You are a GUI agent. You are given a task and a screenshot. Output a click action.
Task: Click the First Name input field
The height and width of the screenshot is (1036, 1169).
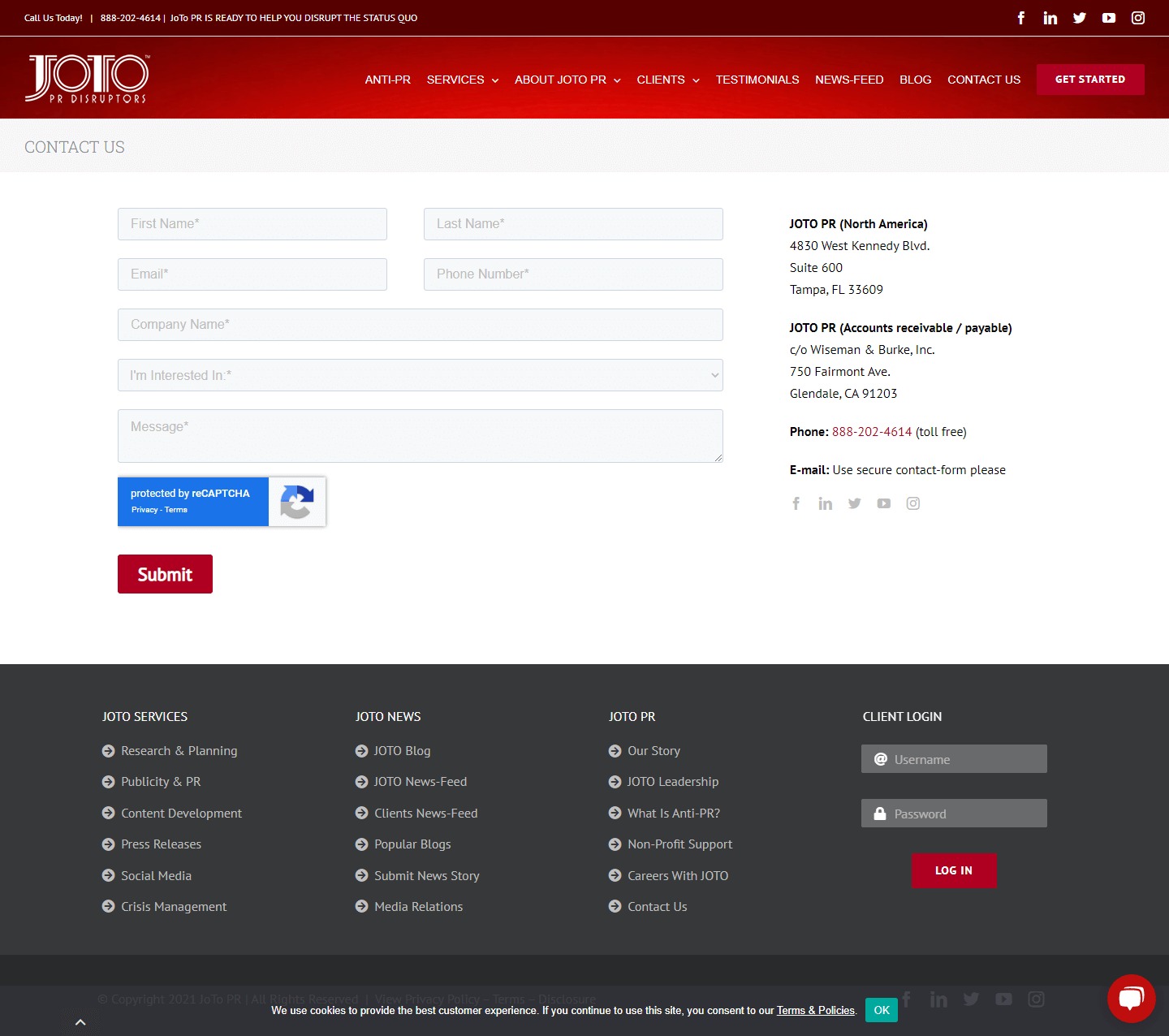252,224
